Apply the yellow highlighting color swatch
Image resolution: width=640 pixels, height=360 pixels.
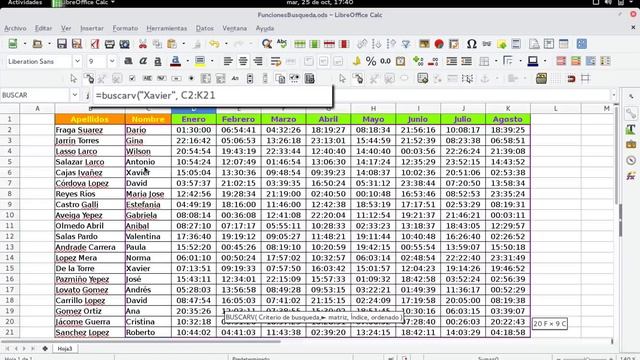[200, 61]
